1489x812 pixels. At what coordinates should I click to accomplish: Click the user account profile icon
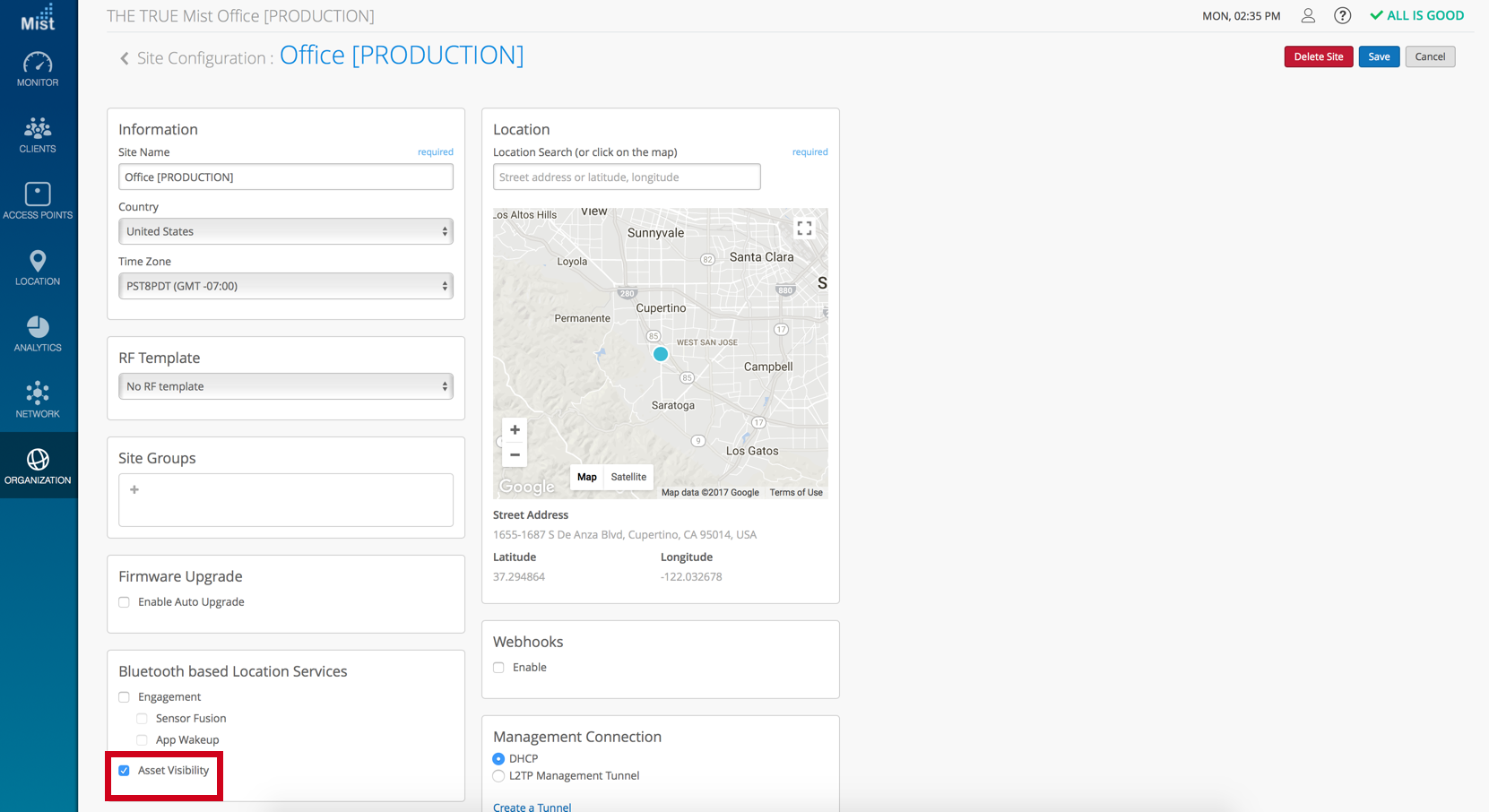pyautogui.click(x=1308, y=15)
